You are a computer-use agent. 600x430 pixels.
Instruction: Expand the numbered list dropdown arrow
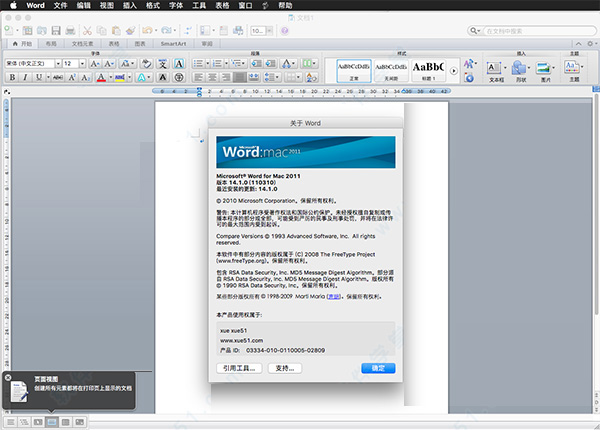tap(226, 64)
